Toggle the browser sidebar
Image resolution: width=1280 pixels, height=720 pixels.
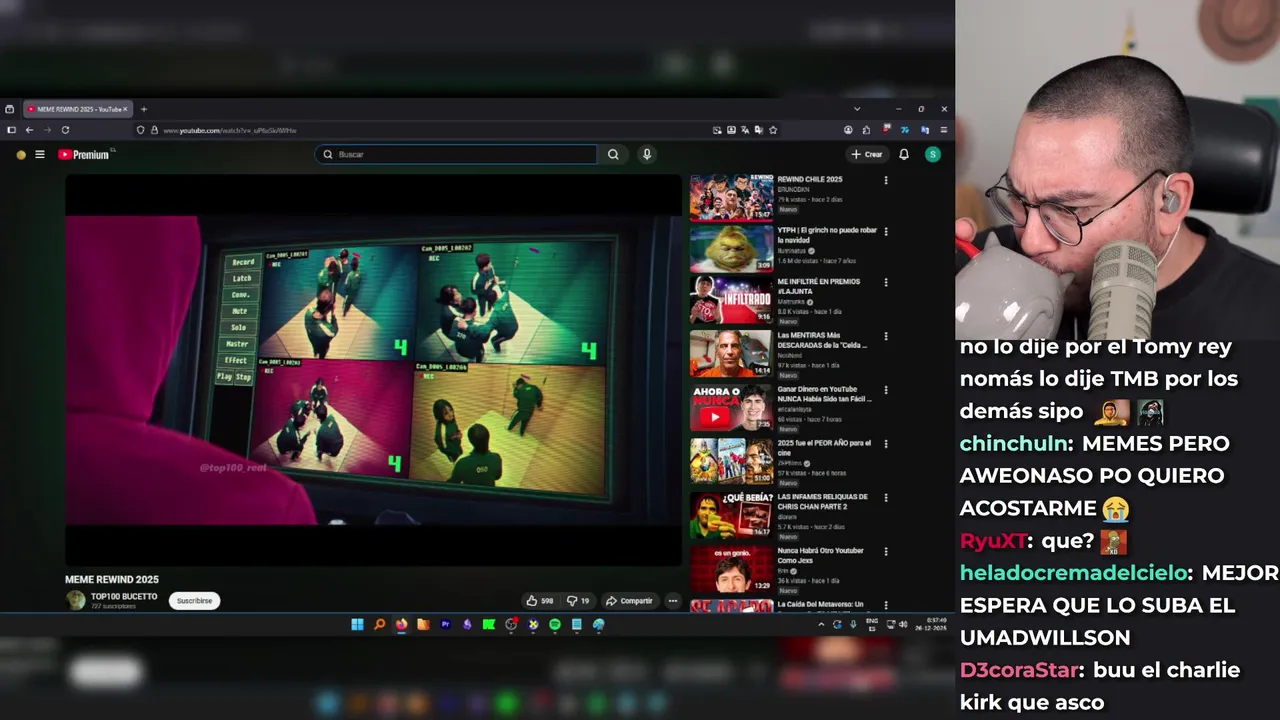[11, 130]
